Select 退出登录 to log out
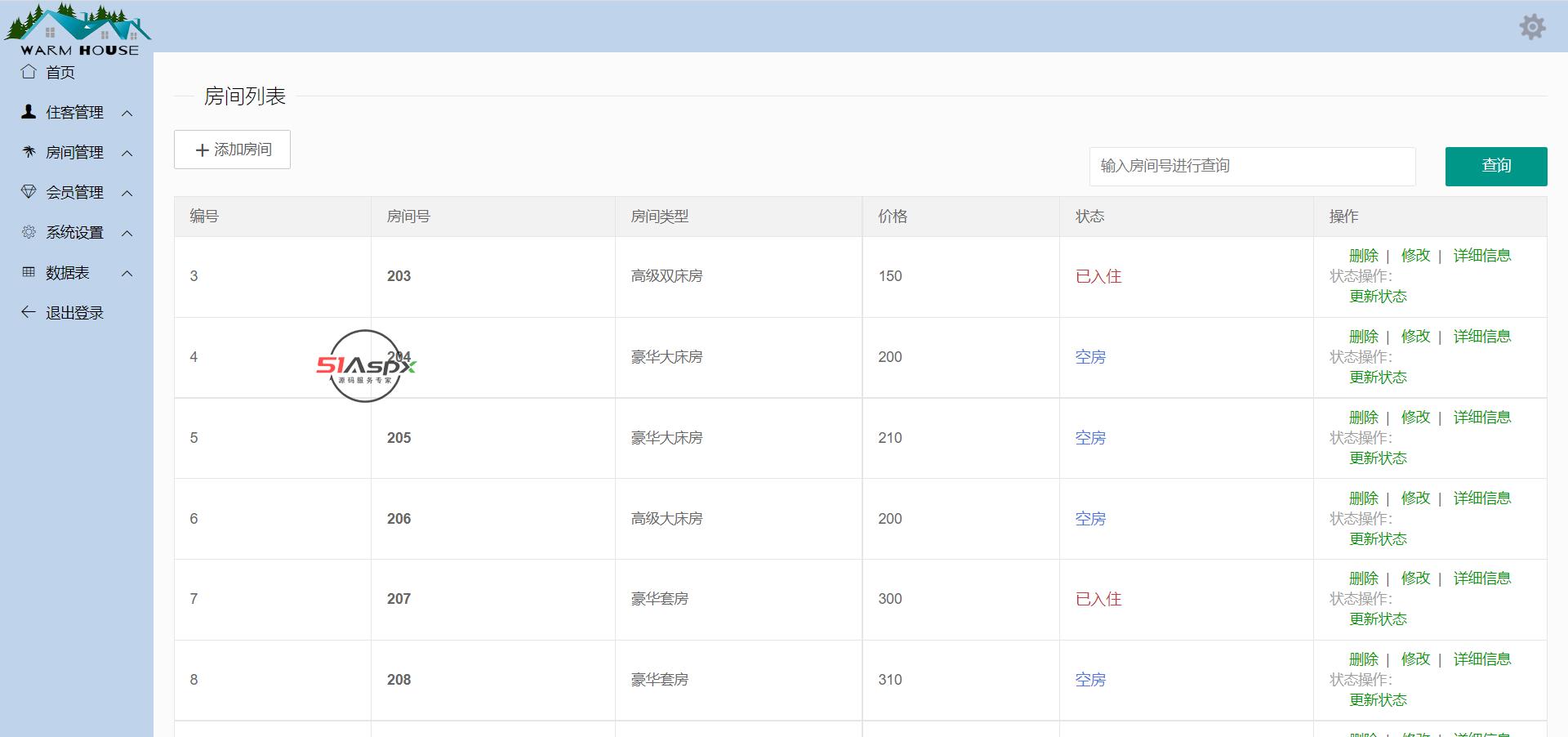1568x737 pixels. (74, 313)
